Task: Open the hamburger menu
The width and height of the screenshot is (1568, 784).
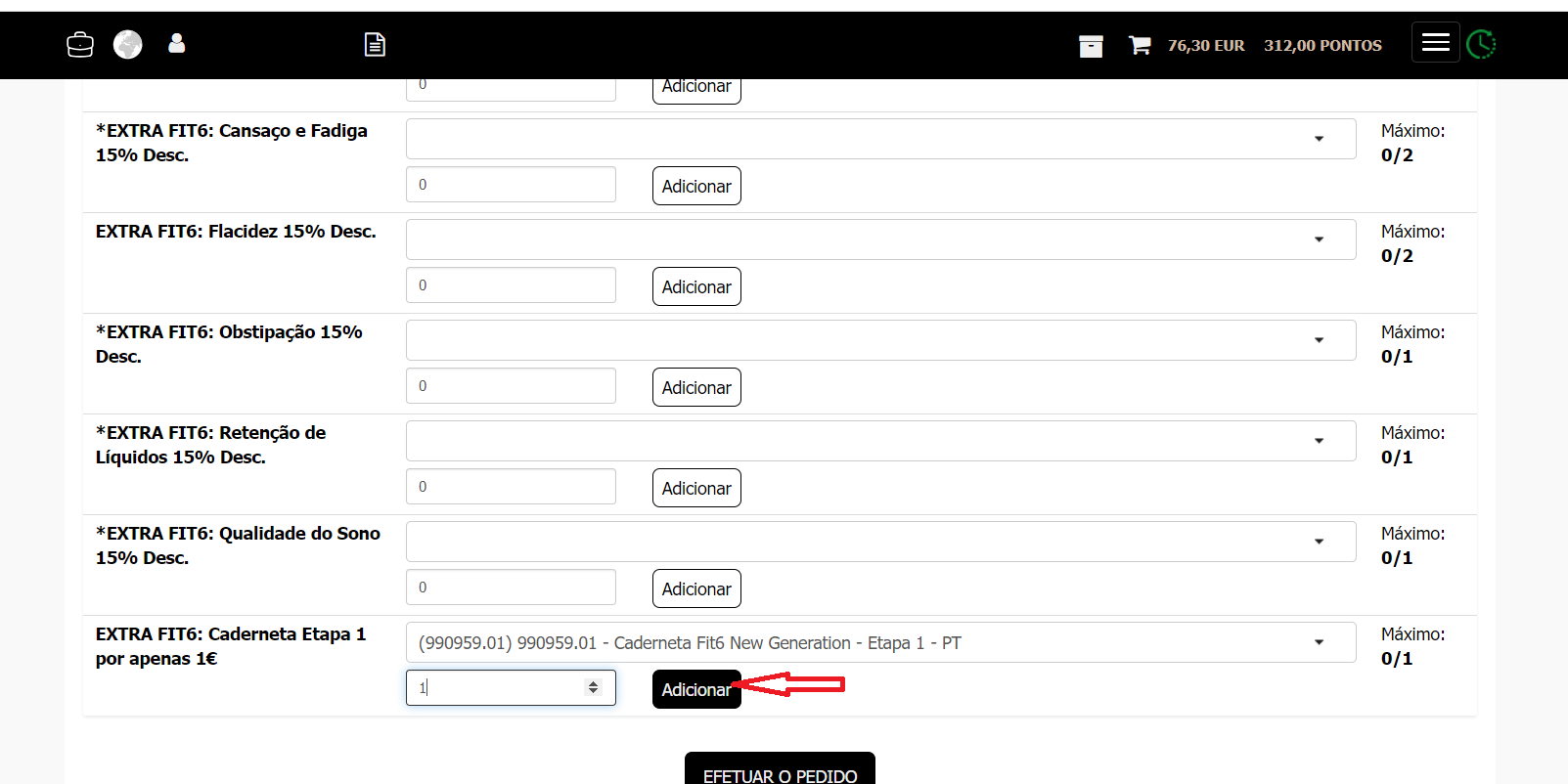Action: coord(1435,42)
